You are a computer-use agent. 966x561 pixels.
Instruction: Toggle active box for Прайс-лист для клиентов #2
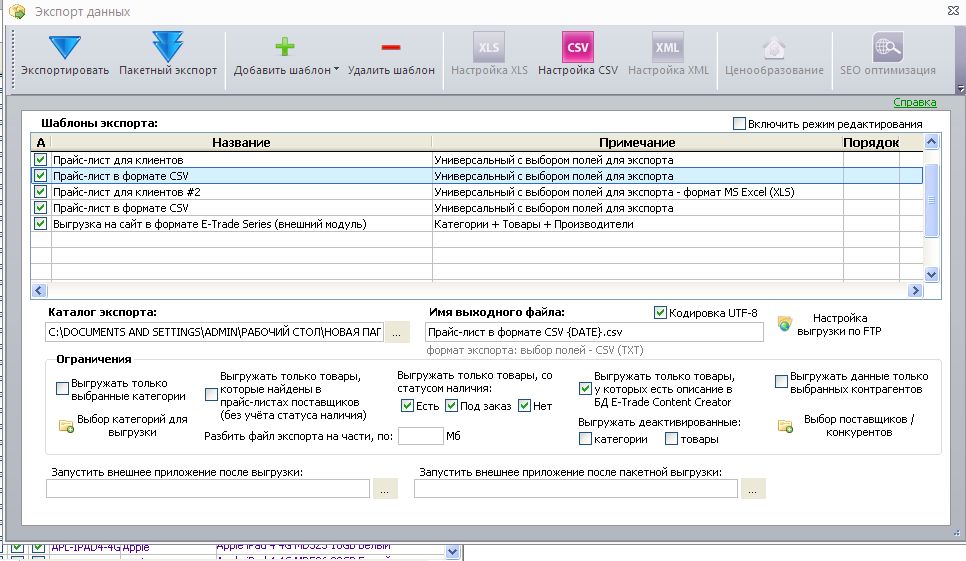point(41,192)
